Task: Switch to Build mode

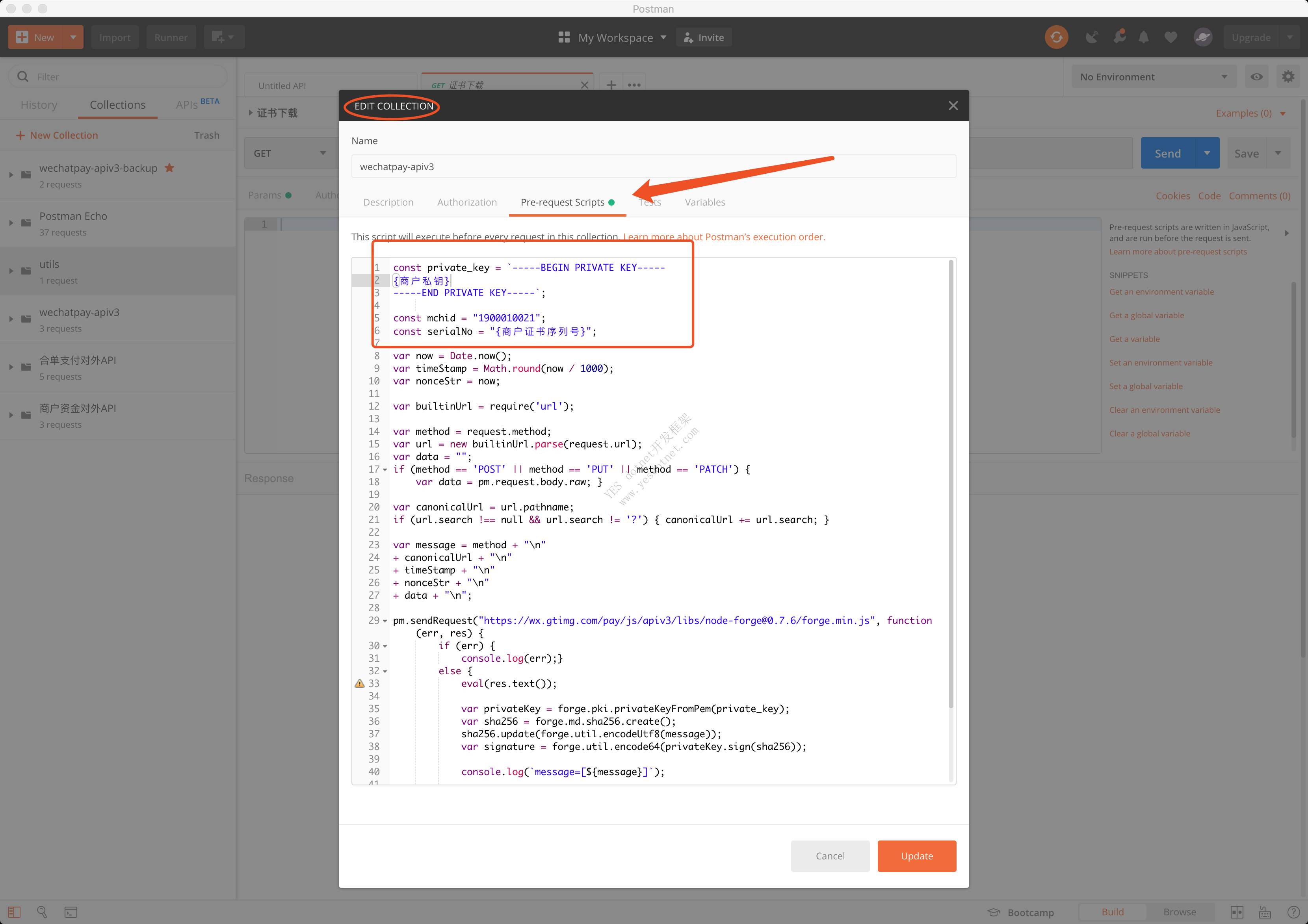Action: click(x=1113, y=912)
